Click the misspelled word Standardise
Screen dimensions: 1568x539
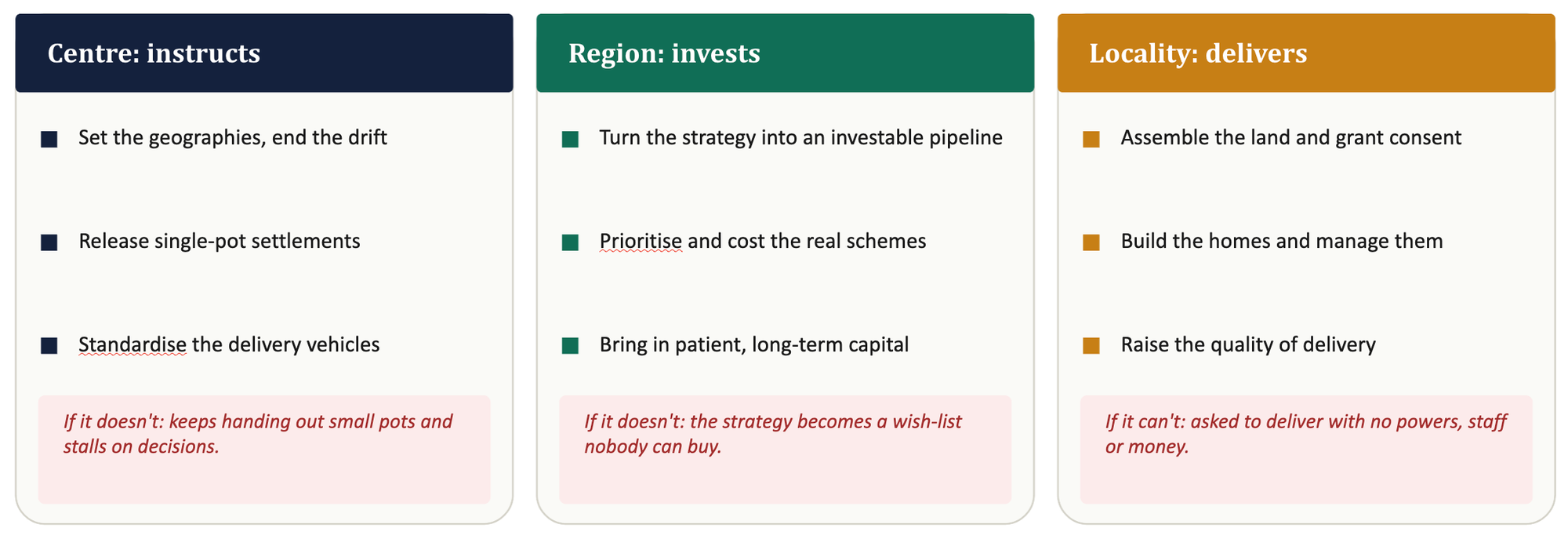tap(132, 344)
